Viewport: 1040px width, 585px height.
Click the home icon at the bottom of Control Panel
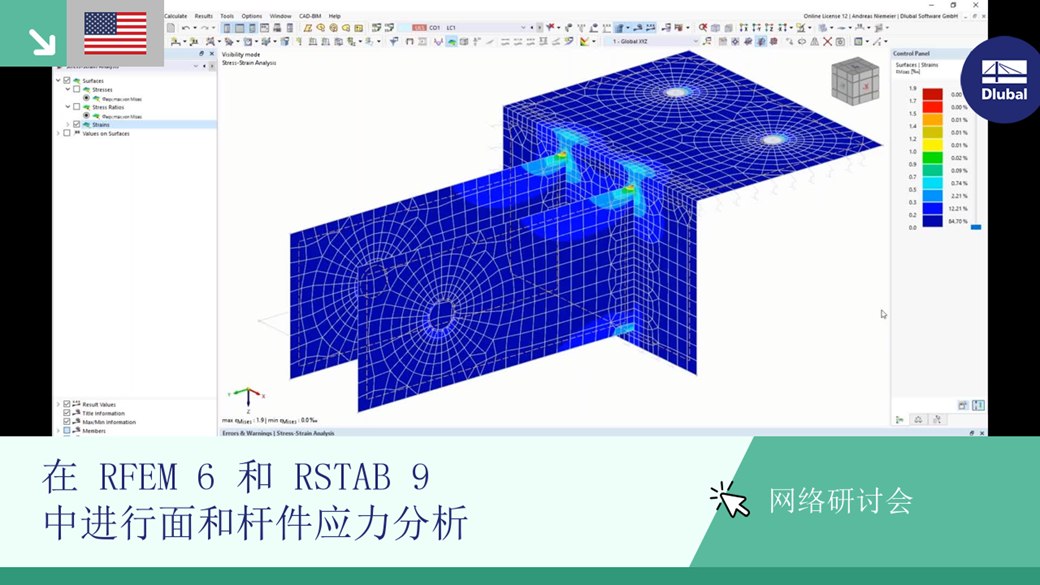pyautogui.click(x=918, y=420)
